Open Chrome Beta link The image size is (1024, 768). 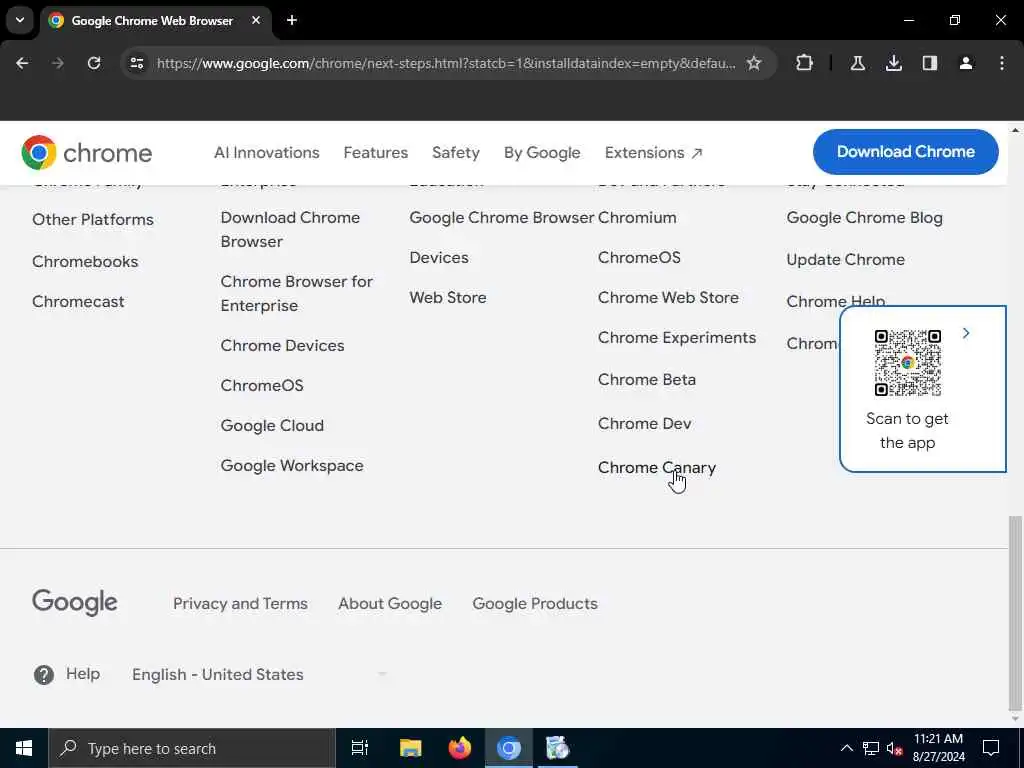[x=647, y=379]
